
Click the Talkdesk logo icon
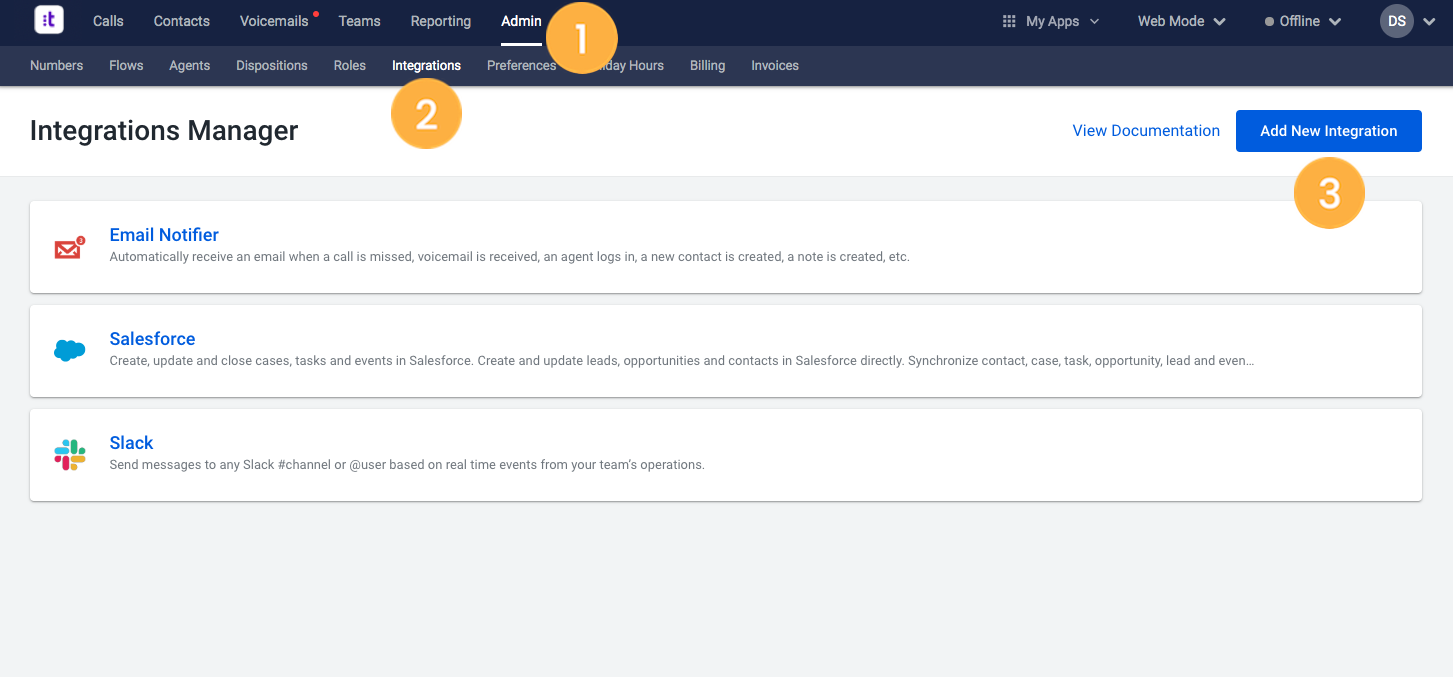(48, 20)
